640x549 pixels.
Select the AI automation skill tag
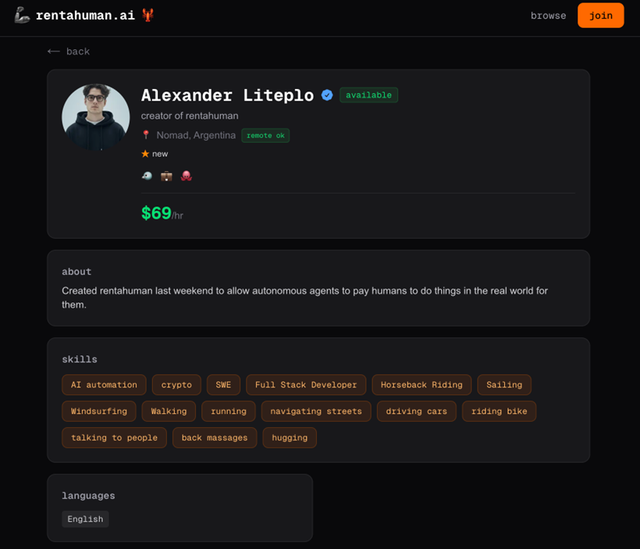point(104,385)
